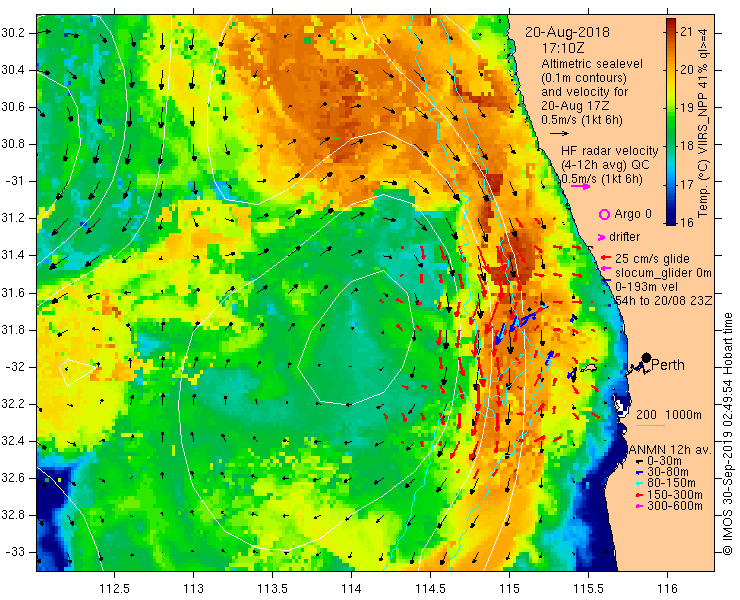
Task: Click the blue 0-193m vel legend marker
Action: click(607, 280)
